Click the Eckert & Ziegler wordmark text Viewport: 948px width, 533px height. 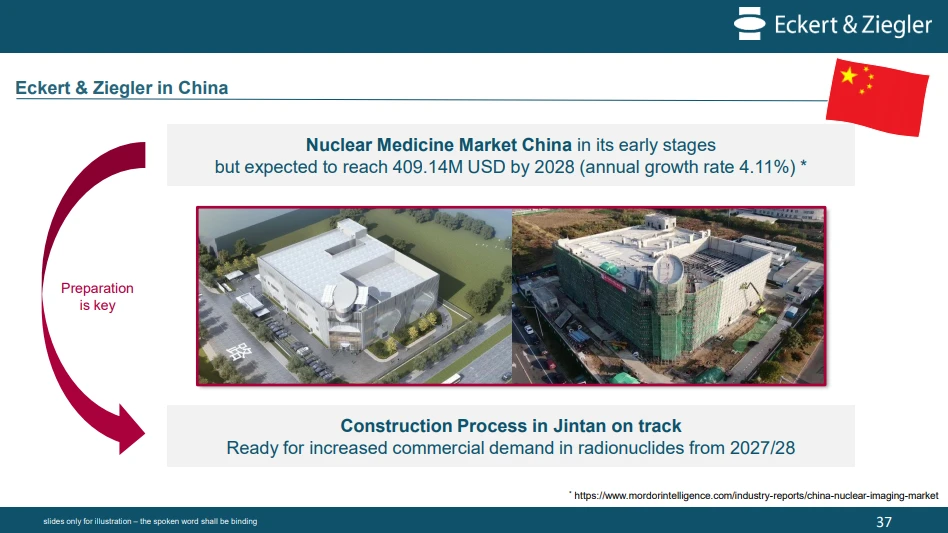click(x=853, y=25)
